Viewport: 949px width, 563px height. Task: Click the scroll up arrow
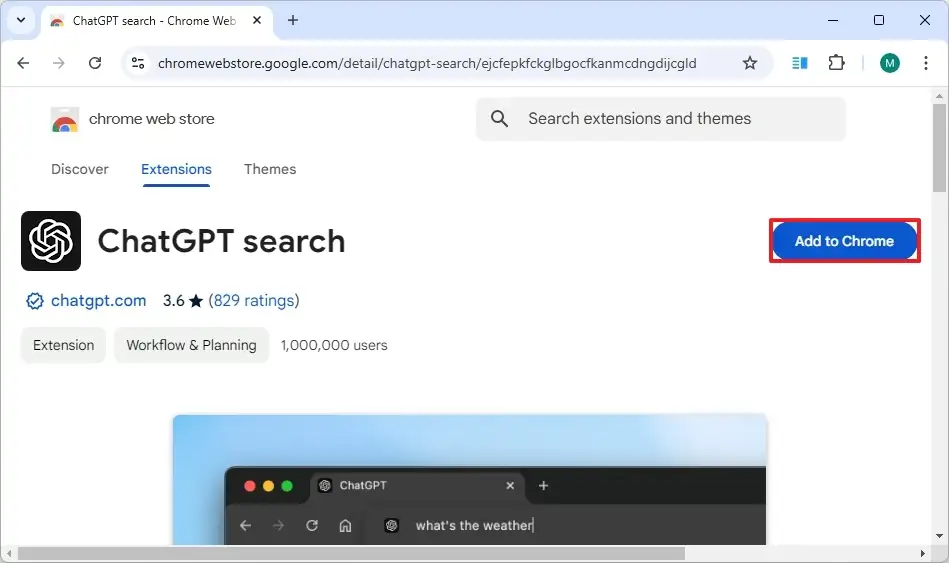point(939,96)
